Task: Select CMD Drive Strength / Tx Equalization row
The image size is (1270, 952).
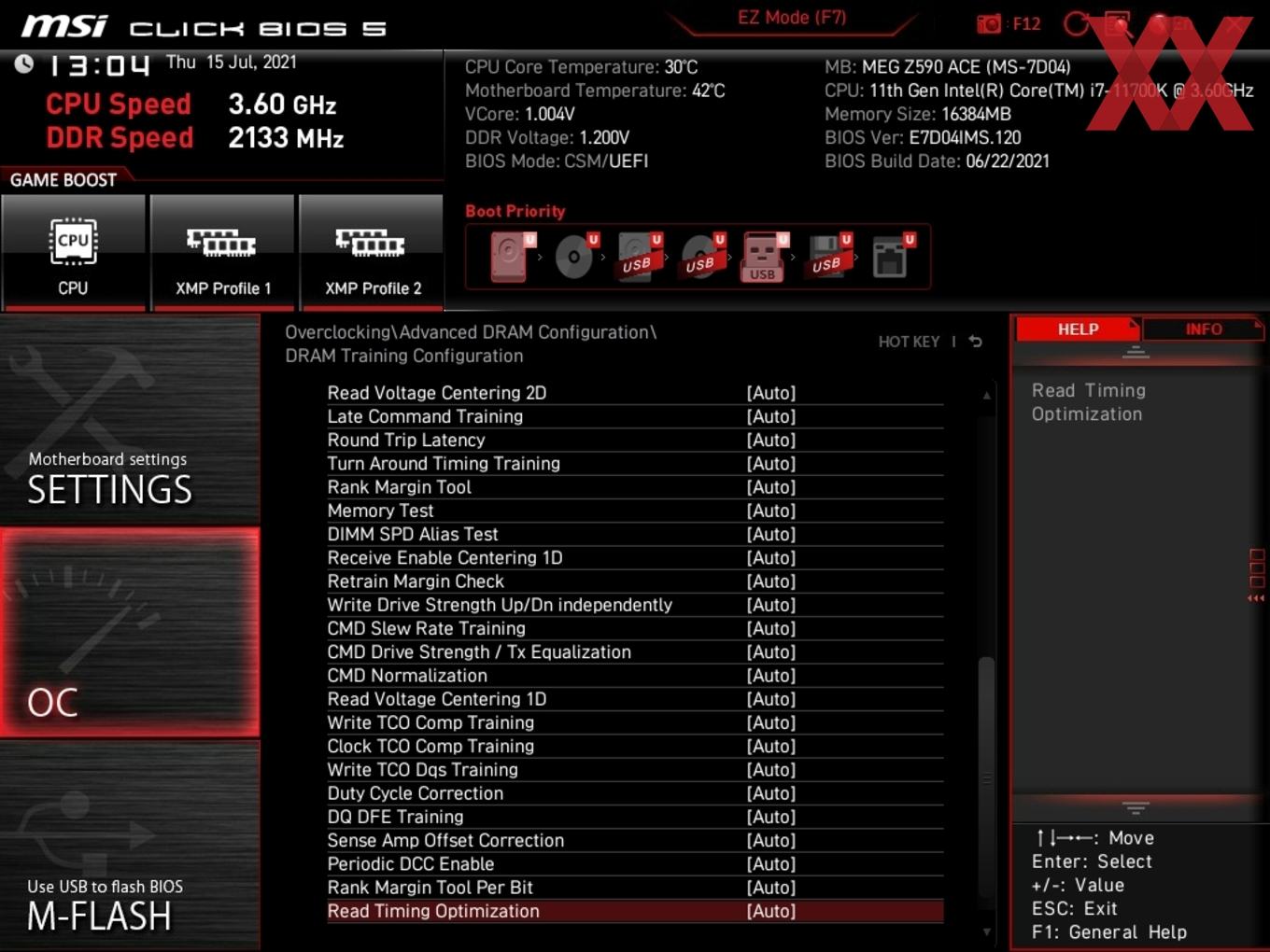Action: tap(635, 652)
